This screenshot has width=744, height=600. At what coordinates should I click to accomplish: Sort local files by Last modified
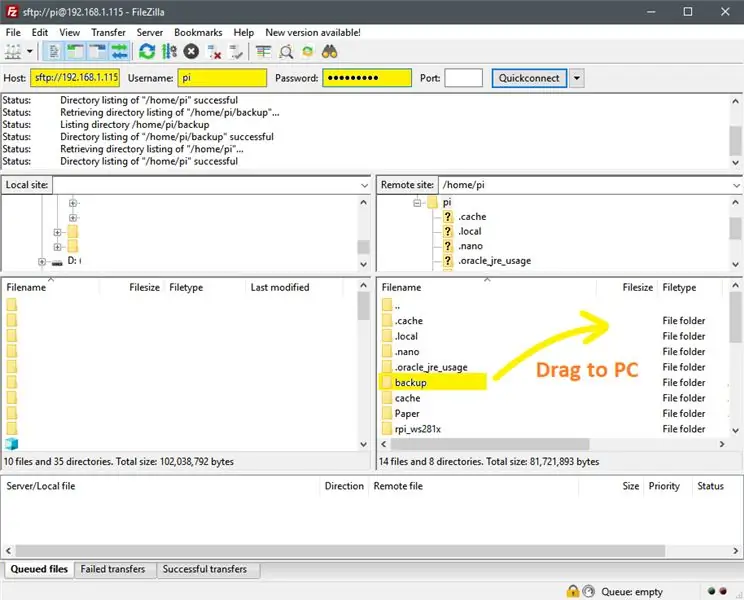[x=279, y=287]
